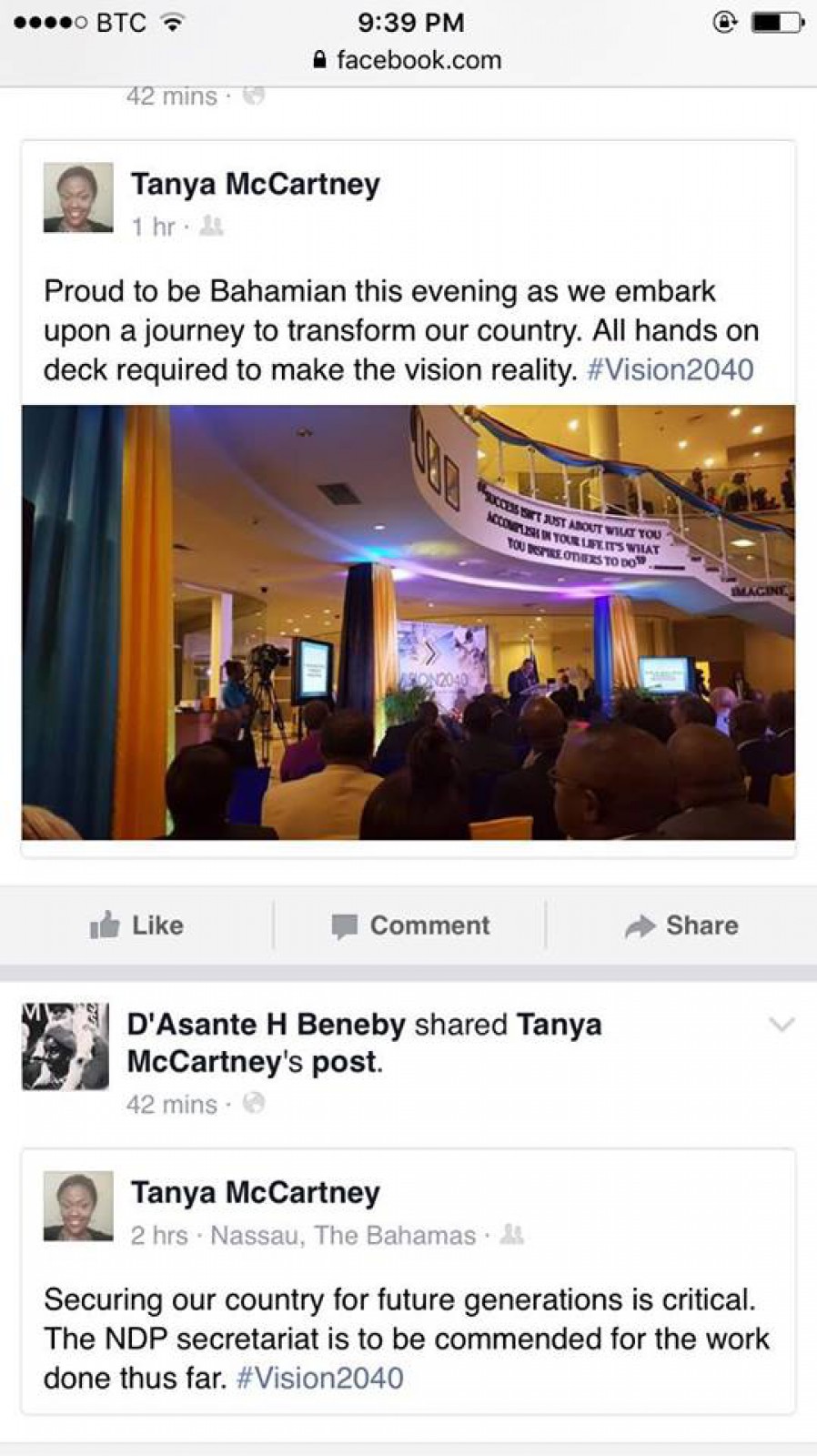Screen dimensions: 817x1456
Task: Tap the thumbs-up Like icon
Action: pos(105,925)
